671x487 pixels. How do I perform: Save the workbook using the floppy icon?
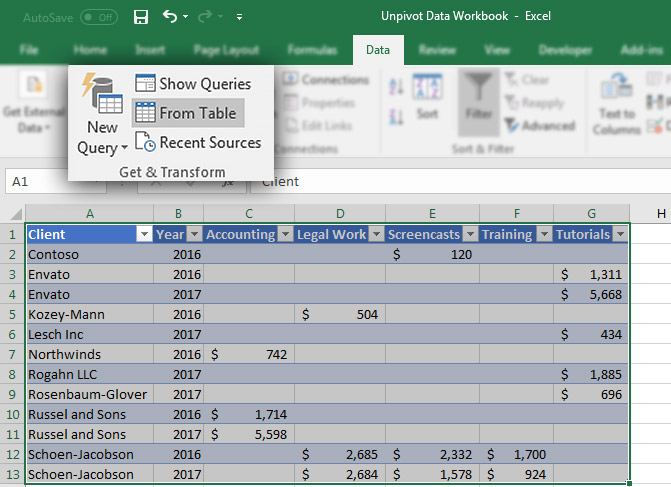141,17
